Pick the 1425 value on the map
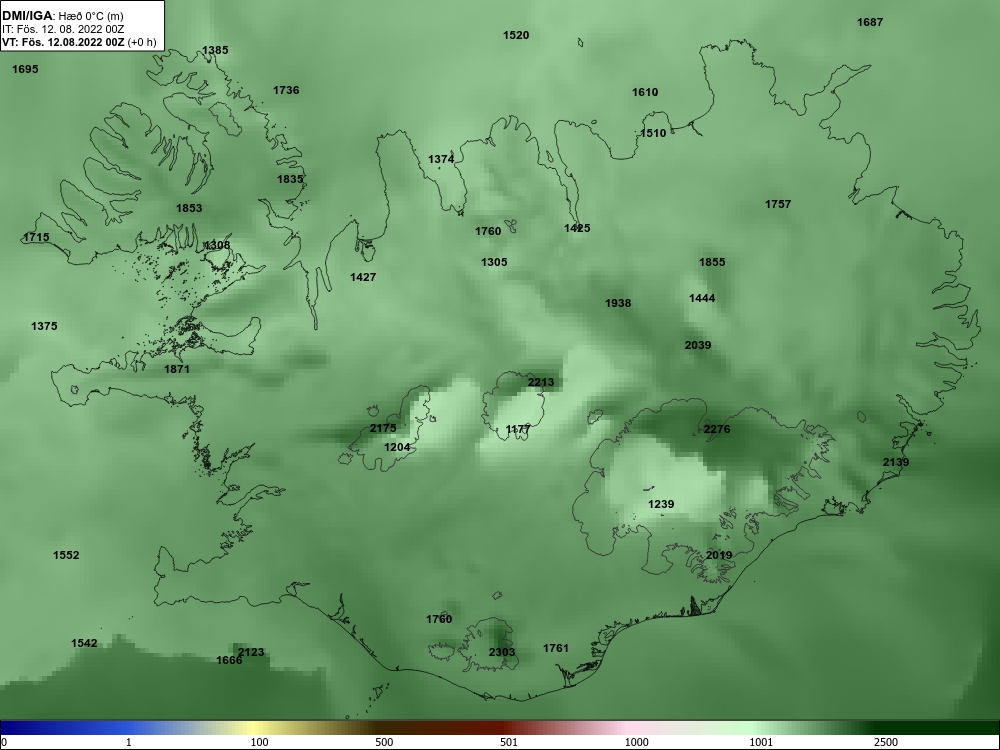Viewport: 1000px width, 750px height. (x=577, y=228)
